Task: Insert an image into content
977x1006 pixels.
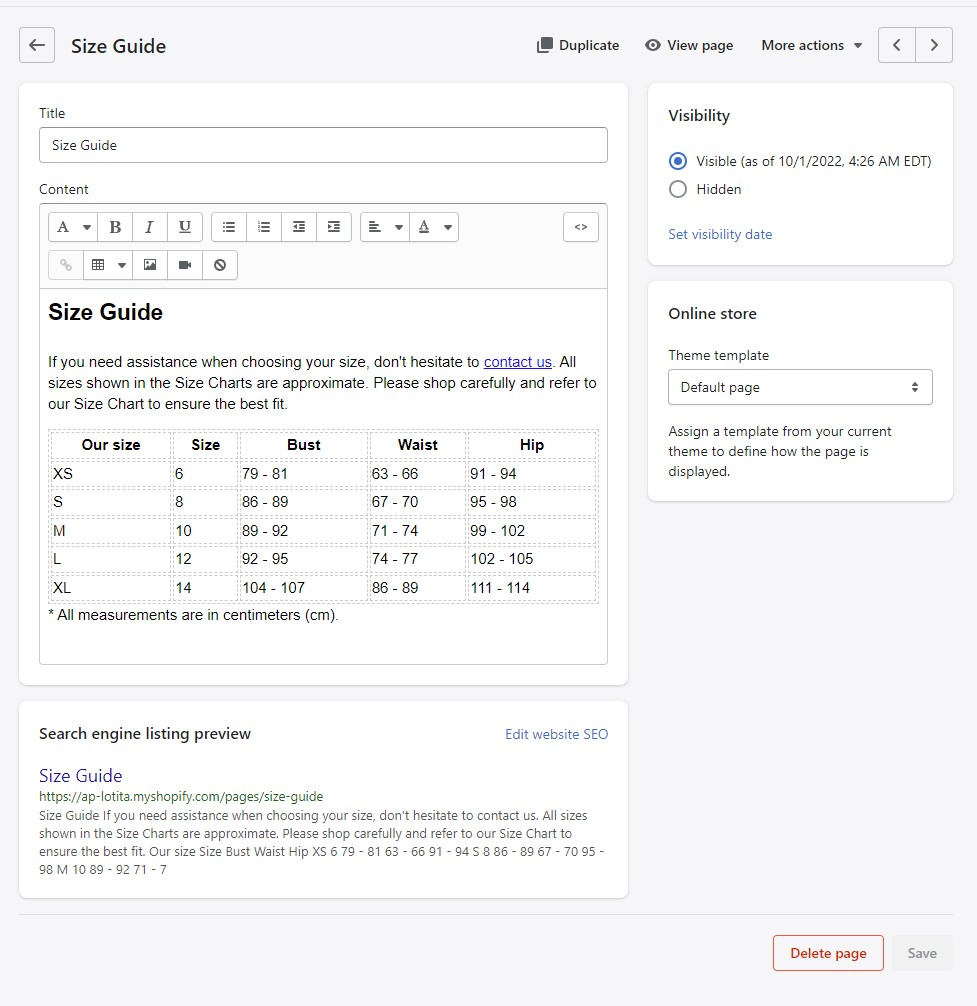Action: [150, 265]
